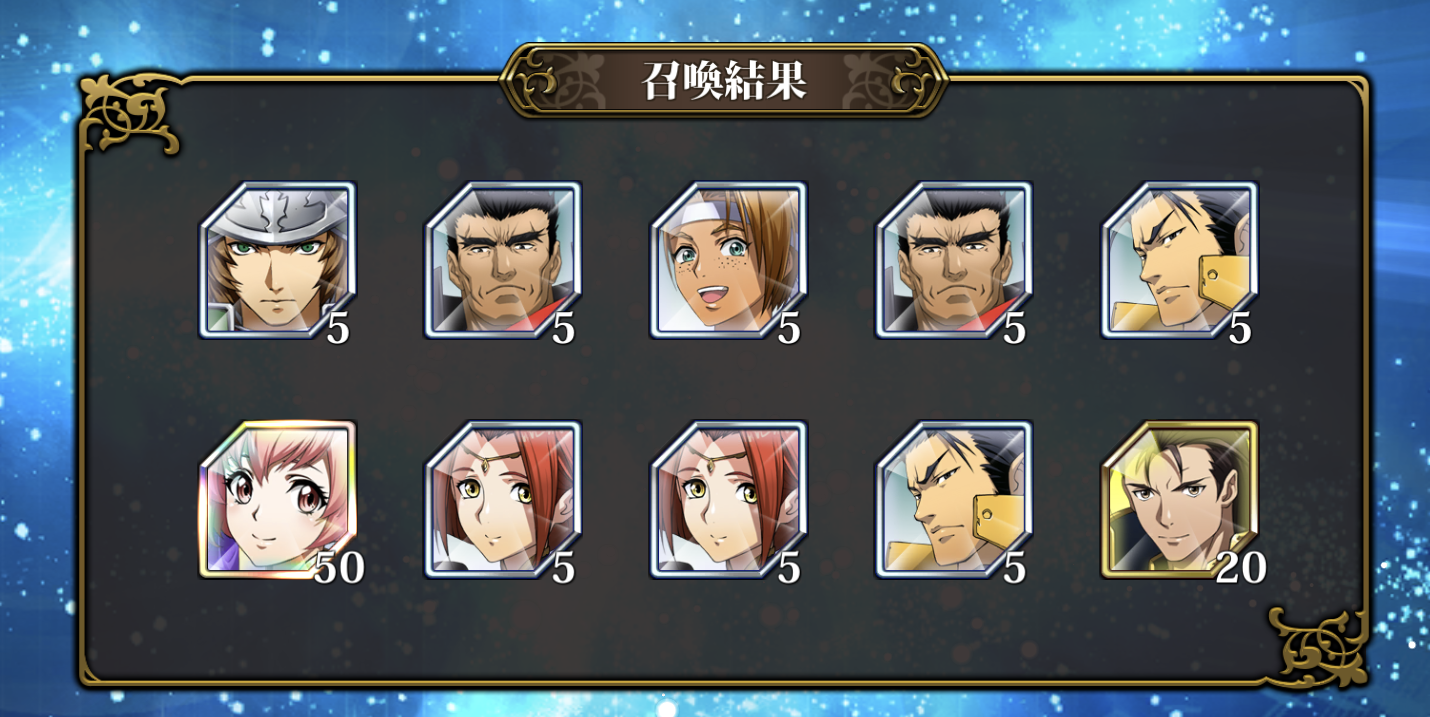The height and width of the screenshot is (717, 1430).
Task: Click the 5 beside bottom-row topknot warrior
Action: [1015, 568]
